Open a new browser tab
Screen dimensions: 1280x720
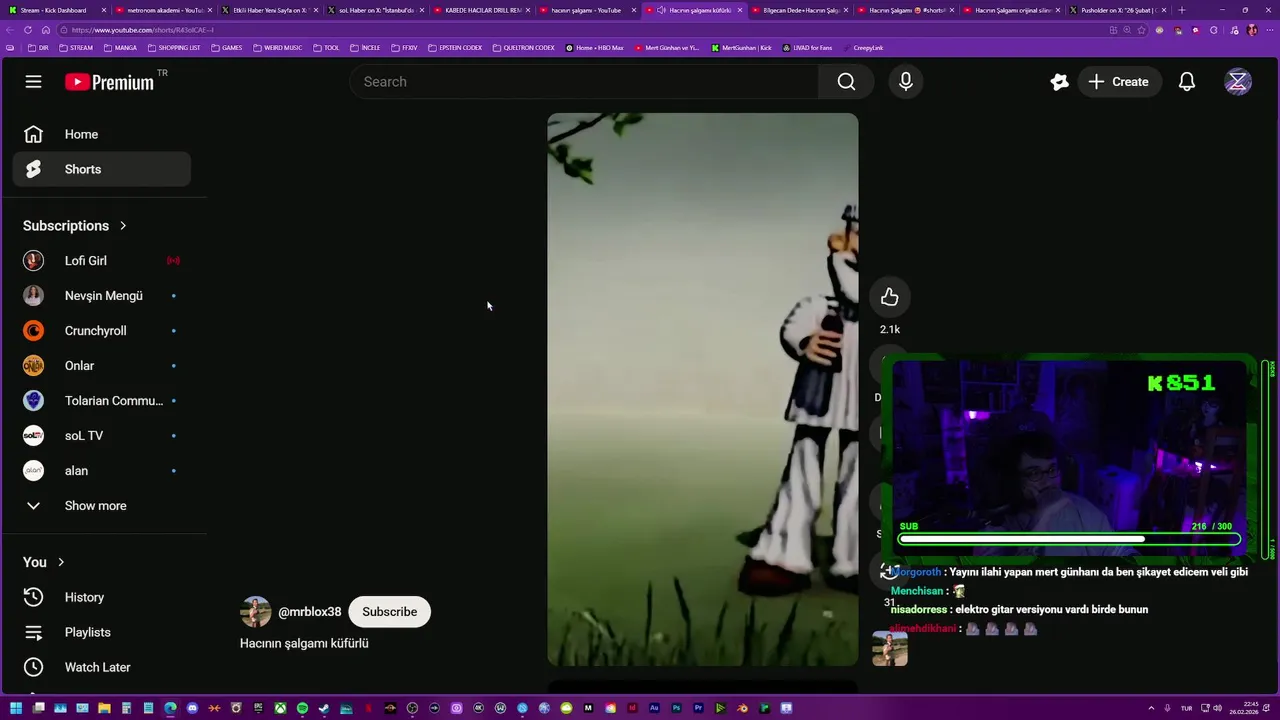point(1182,10)
